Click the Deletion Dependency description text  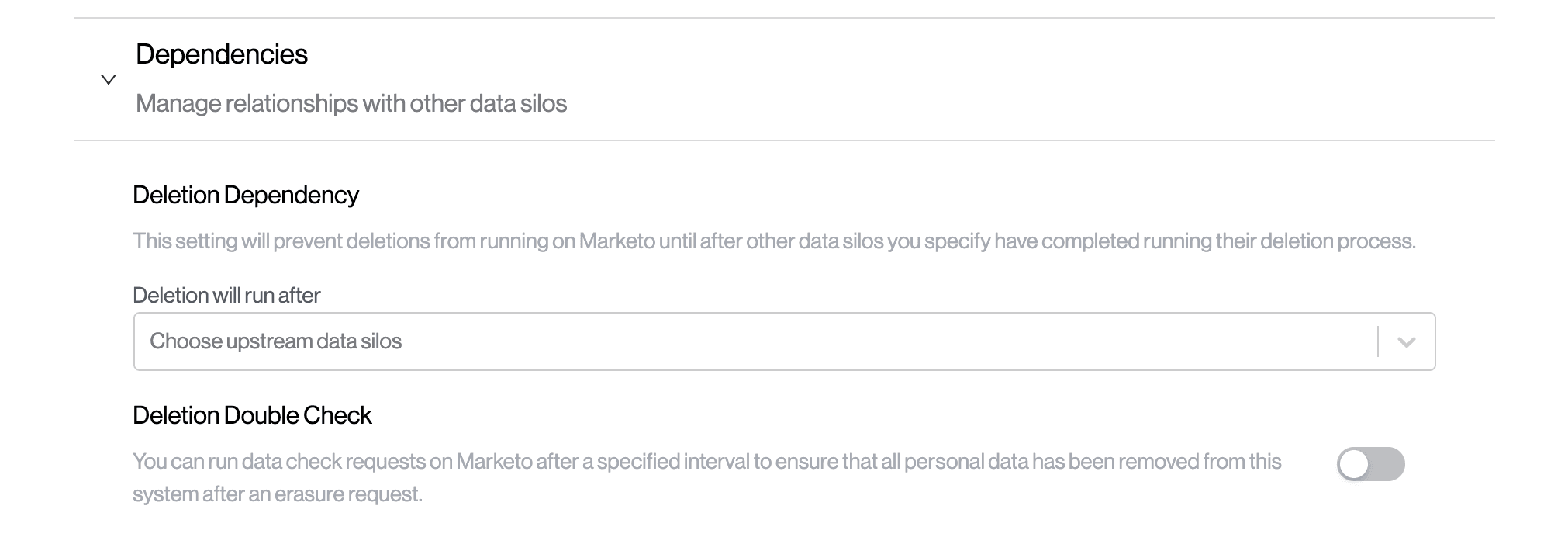pos(774,241)
